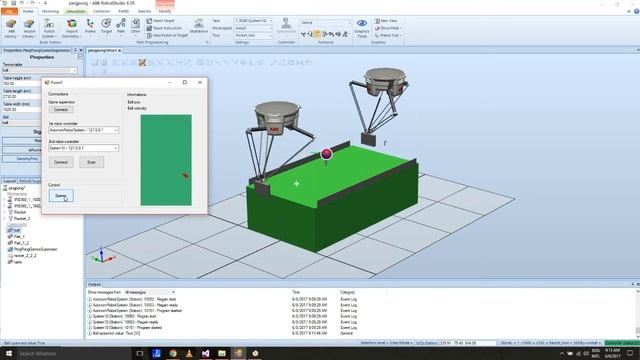Click the green table preview in Form1
The width and height of the screenshot is (640, 360).
(x=166, y=160)
